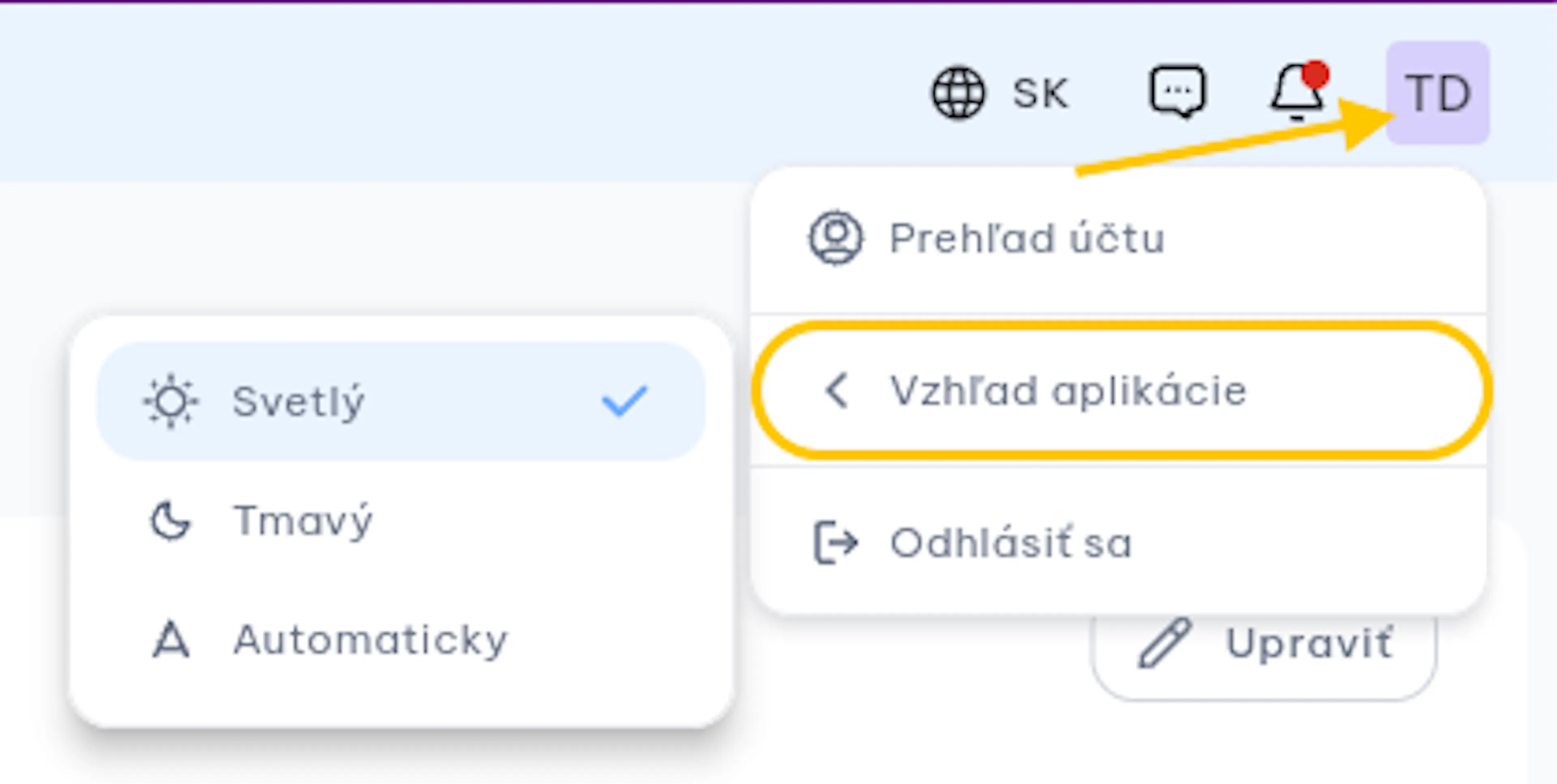Select the Tmavý theme option
This screenshot has width=1557, height=784.
401,521
